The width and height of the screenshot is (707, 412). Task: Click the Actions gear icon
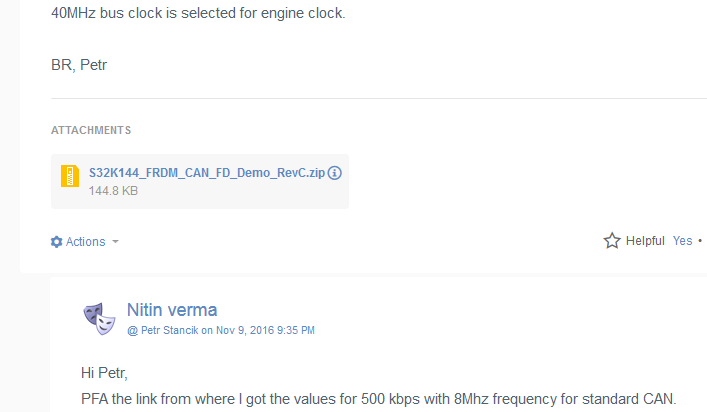[x=57, y=242]
